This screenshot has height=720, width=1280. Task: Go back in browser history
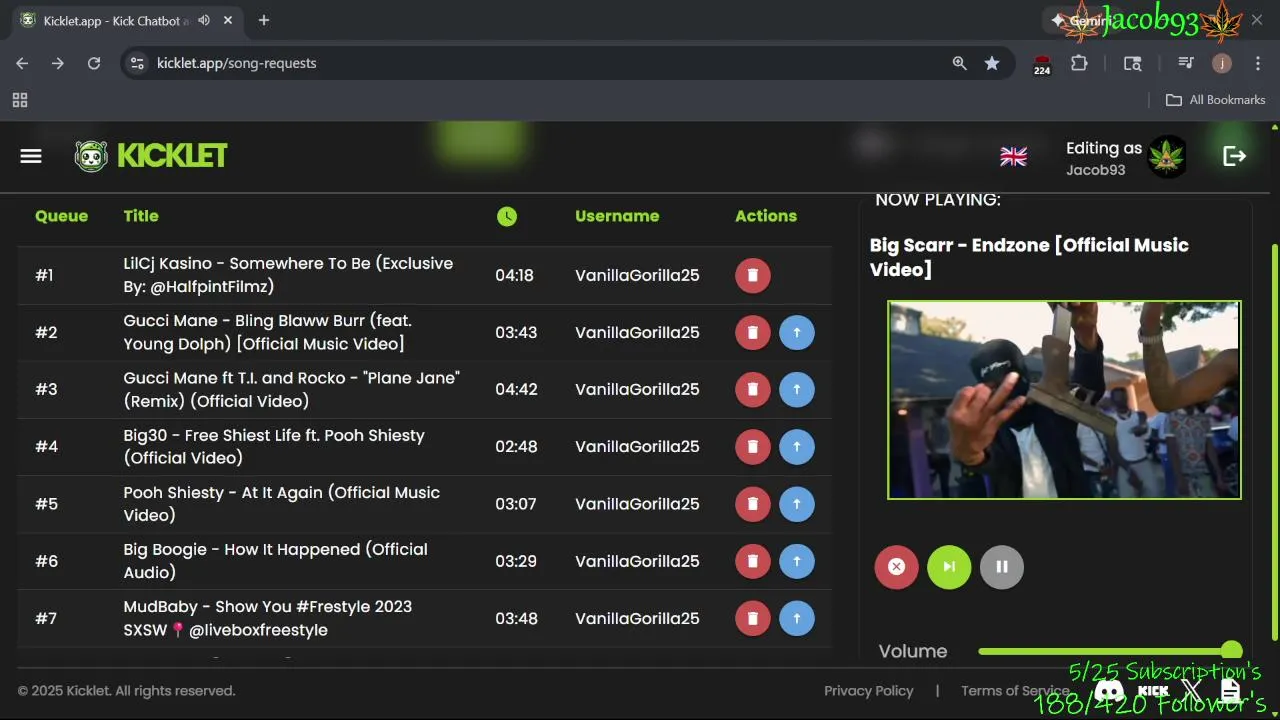pyautogui.click(x=22, y=63)
